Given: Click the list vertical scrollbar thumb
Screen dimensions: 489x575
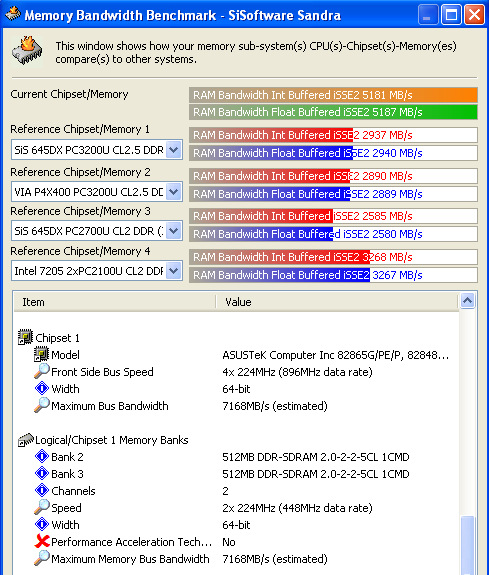Looking at the screenshot, I should [467, 545].
